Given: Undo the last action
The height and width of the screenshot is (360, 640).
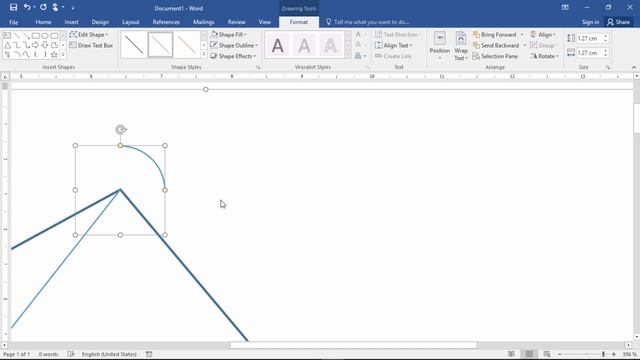Looking at the screenshot, I should click(x=27, y=7).
